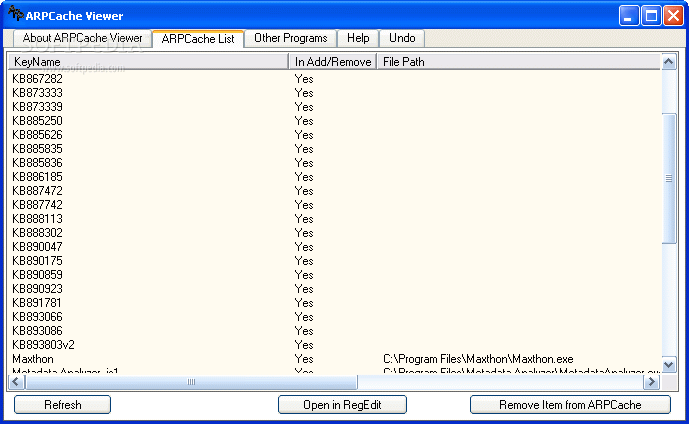Click Open in RegEdit button
689x424 pixels.
[x=342, y=405]
